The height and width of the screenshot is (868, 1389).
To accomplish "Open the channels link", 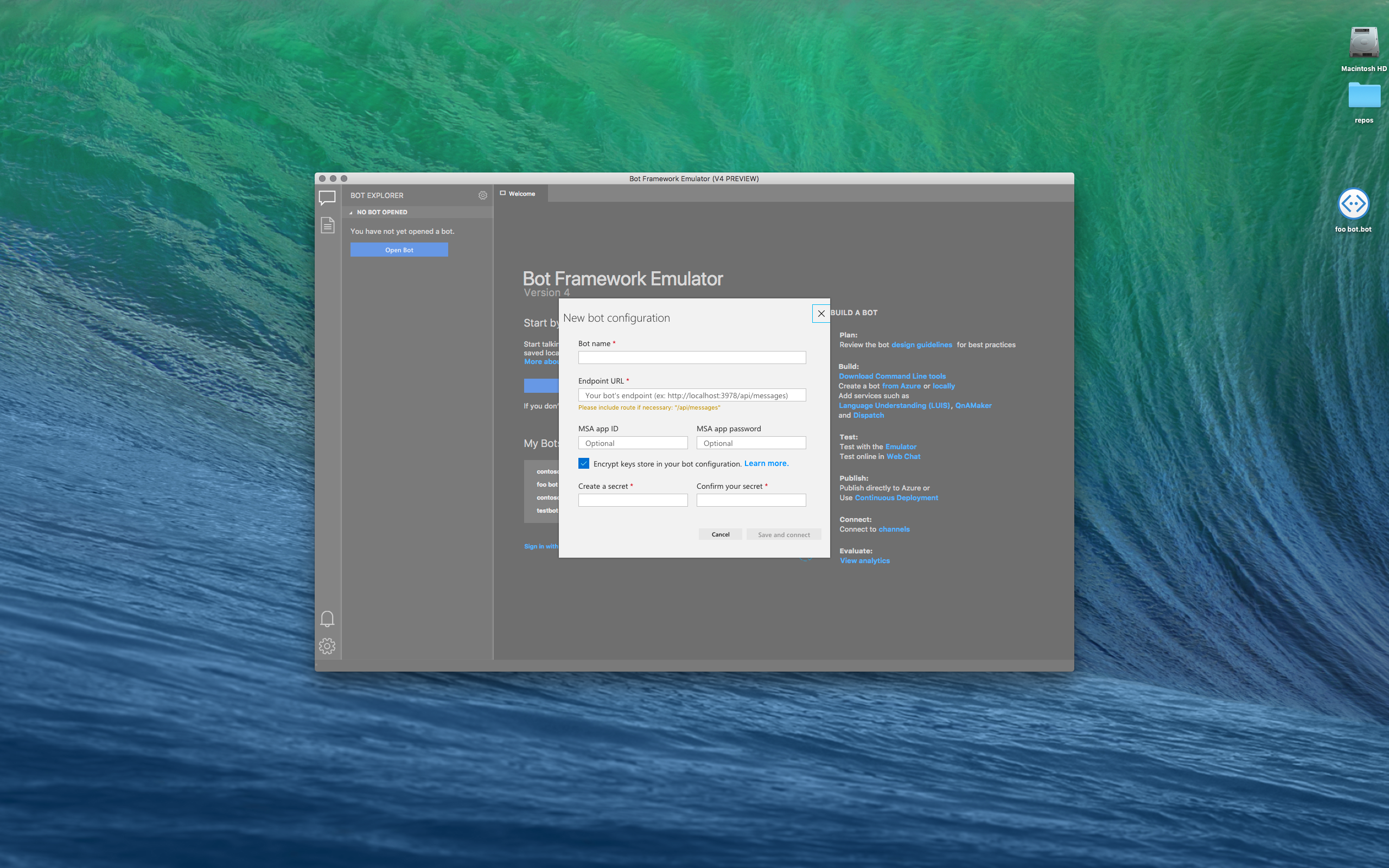I will pos(894,529).
